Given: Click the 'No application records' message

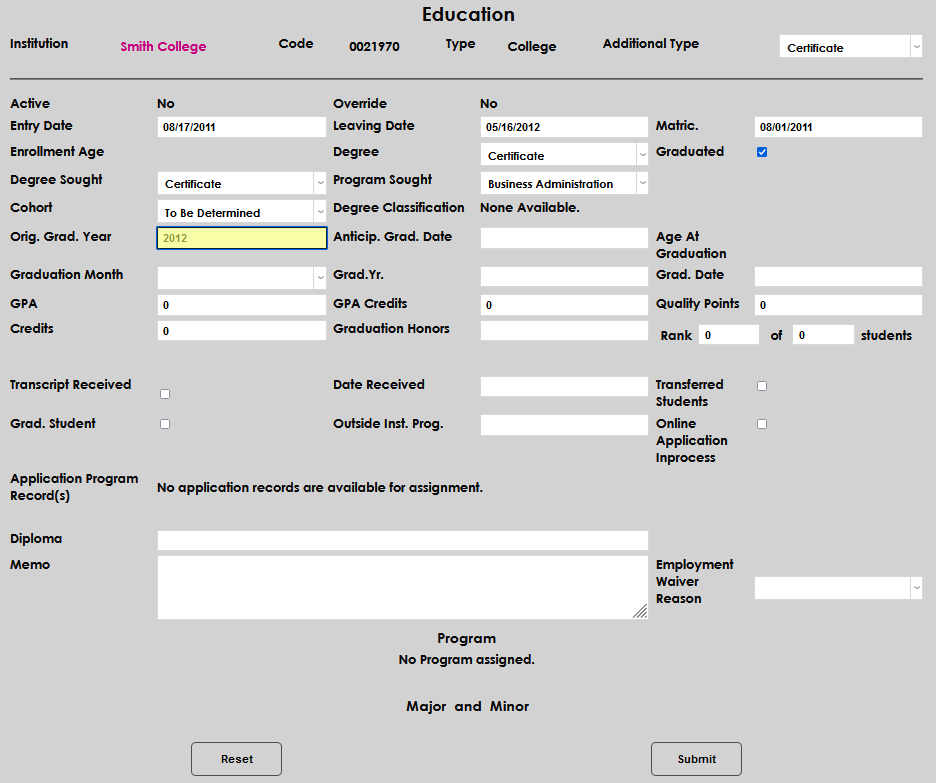Looking at the screenshot, I should (320, 488).
